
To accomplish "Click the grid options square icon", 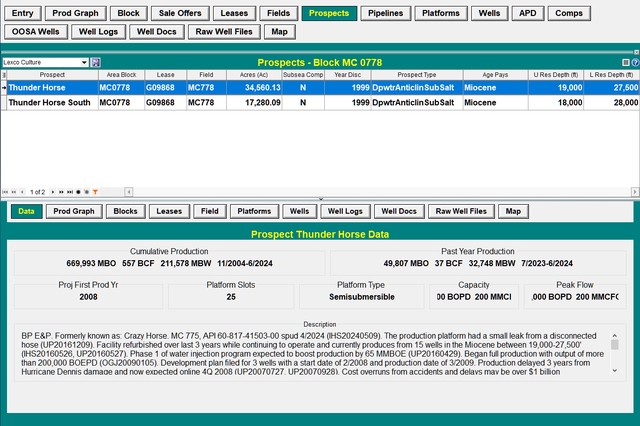I will click(626, 62).
